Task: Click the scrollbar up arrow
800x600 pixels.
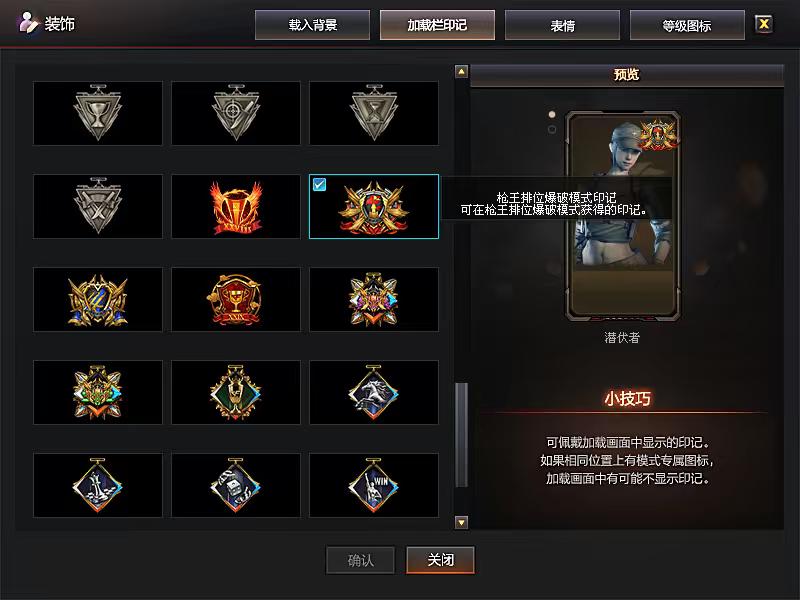Action: click(x=461, y=71)
